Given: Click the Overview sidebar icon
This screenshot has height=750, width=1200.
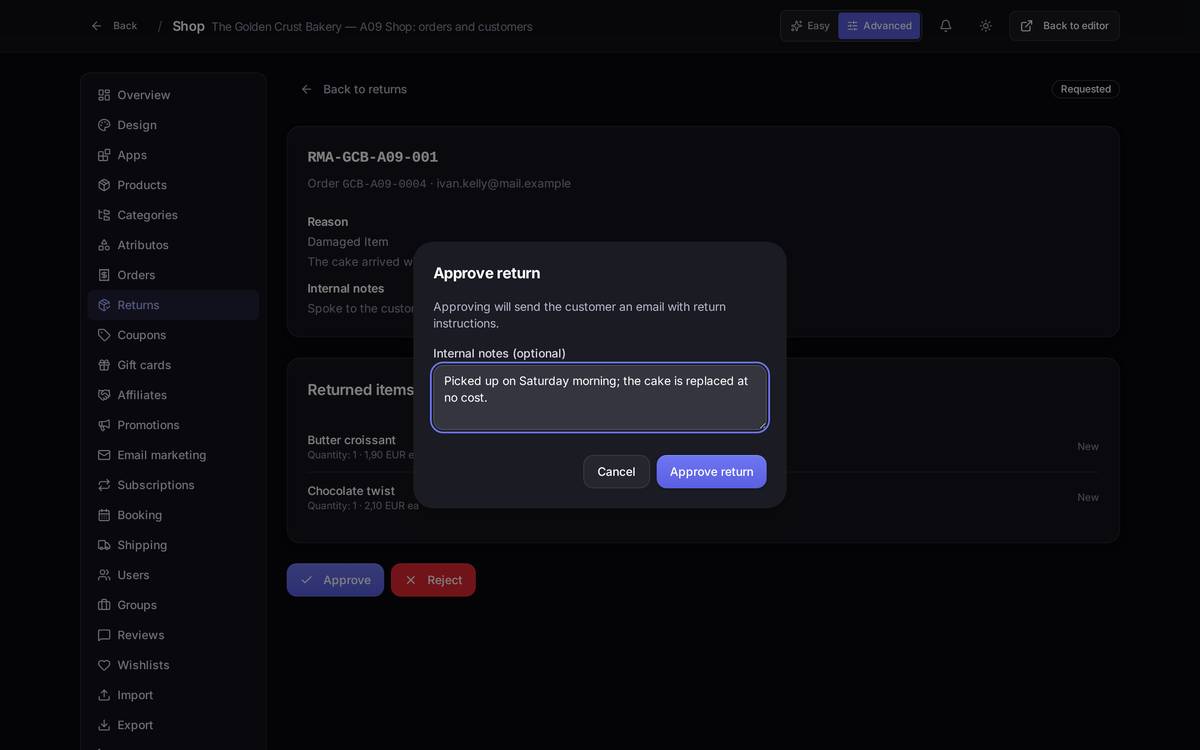Looking at the screenshot, I should tap(104, 95).
